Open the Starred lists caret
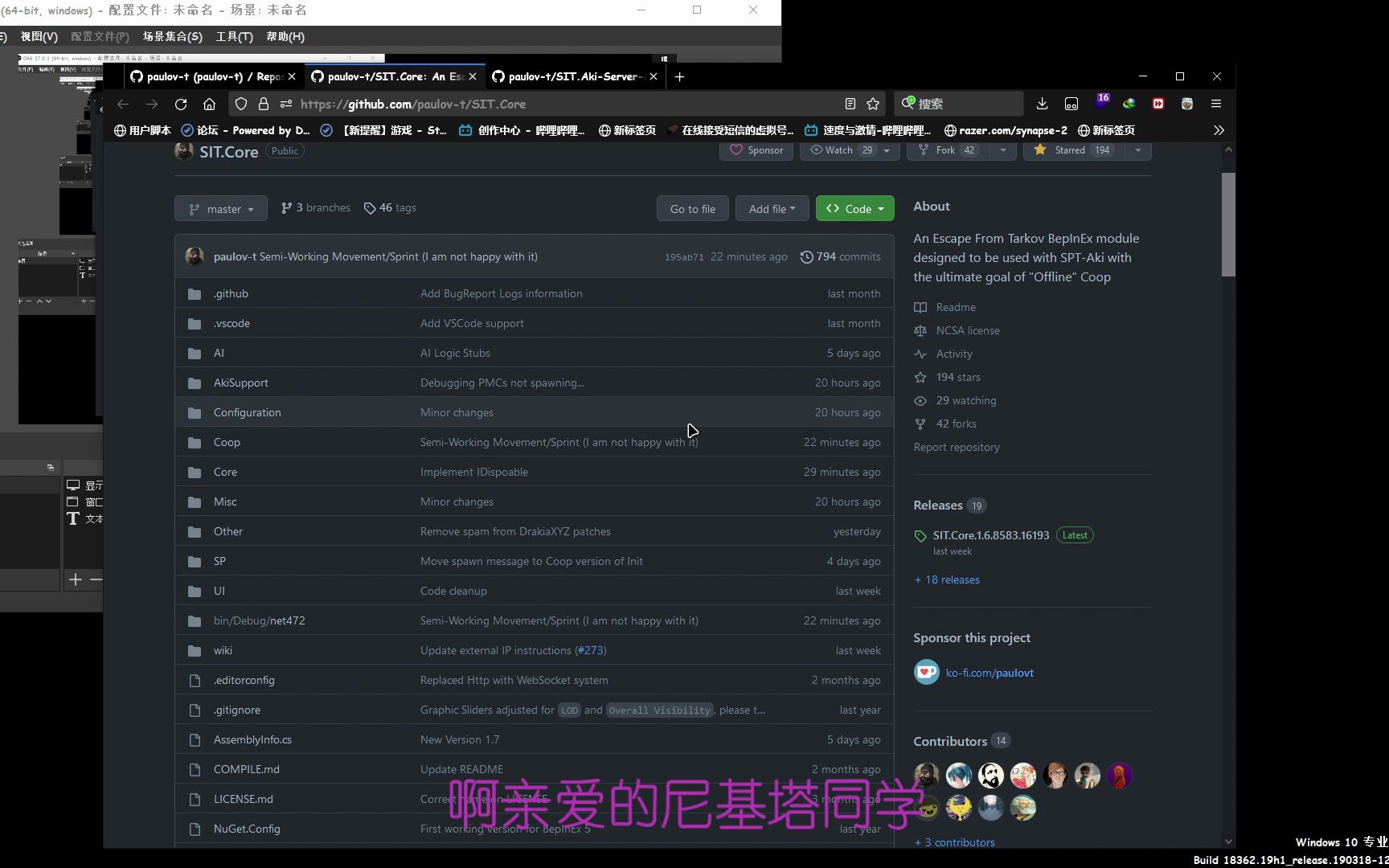This screenshot has height=868, width=1389. (x=1137, y=150)
